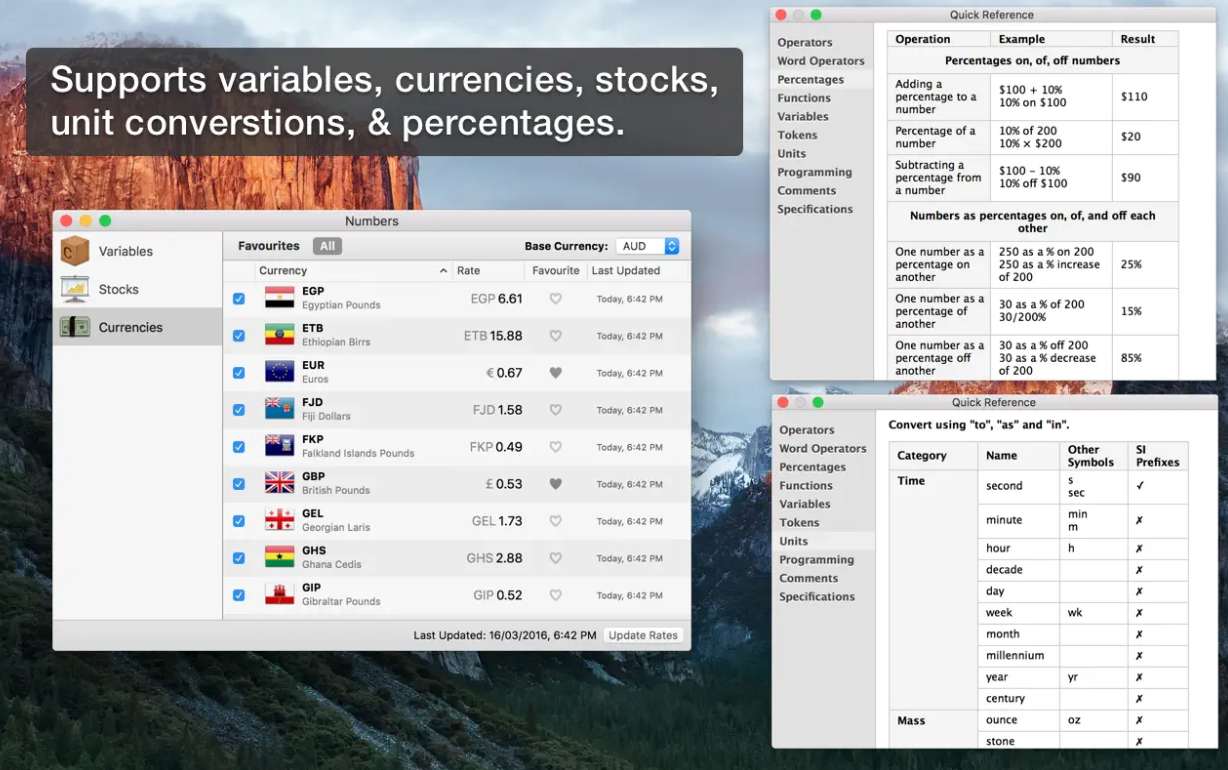This screenshot has width=1228, height=770.
Task: Favourite FJD with its heart icon
Action: pyautogui.click(x=556, y=410)
